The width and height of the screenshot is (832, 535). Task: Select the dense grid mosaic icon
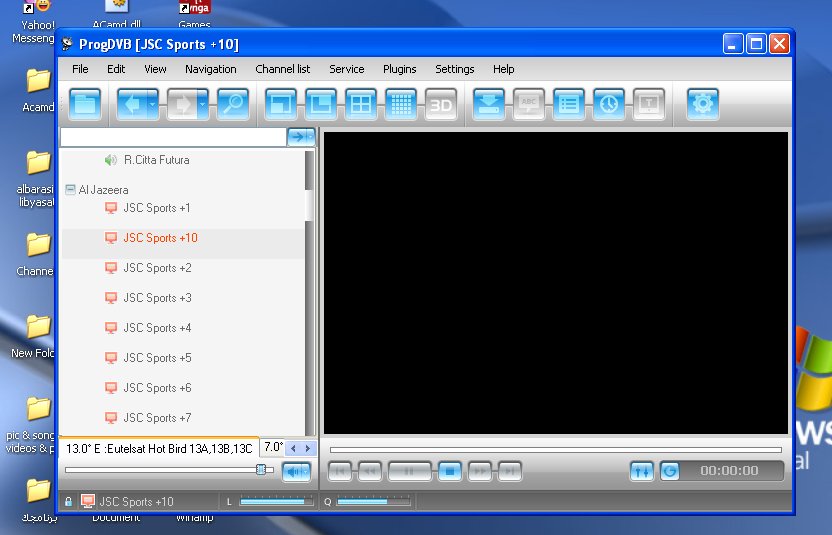(x=401, y=104)
